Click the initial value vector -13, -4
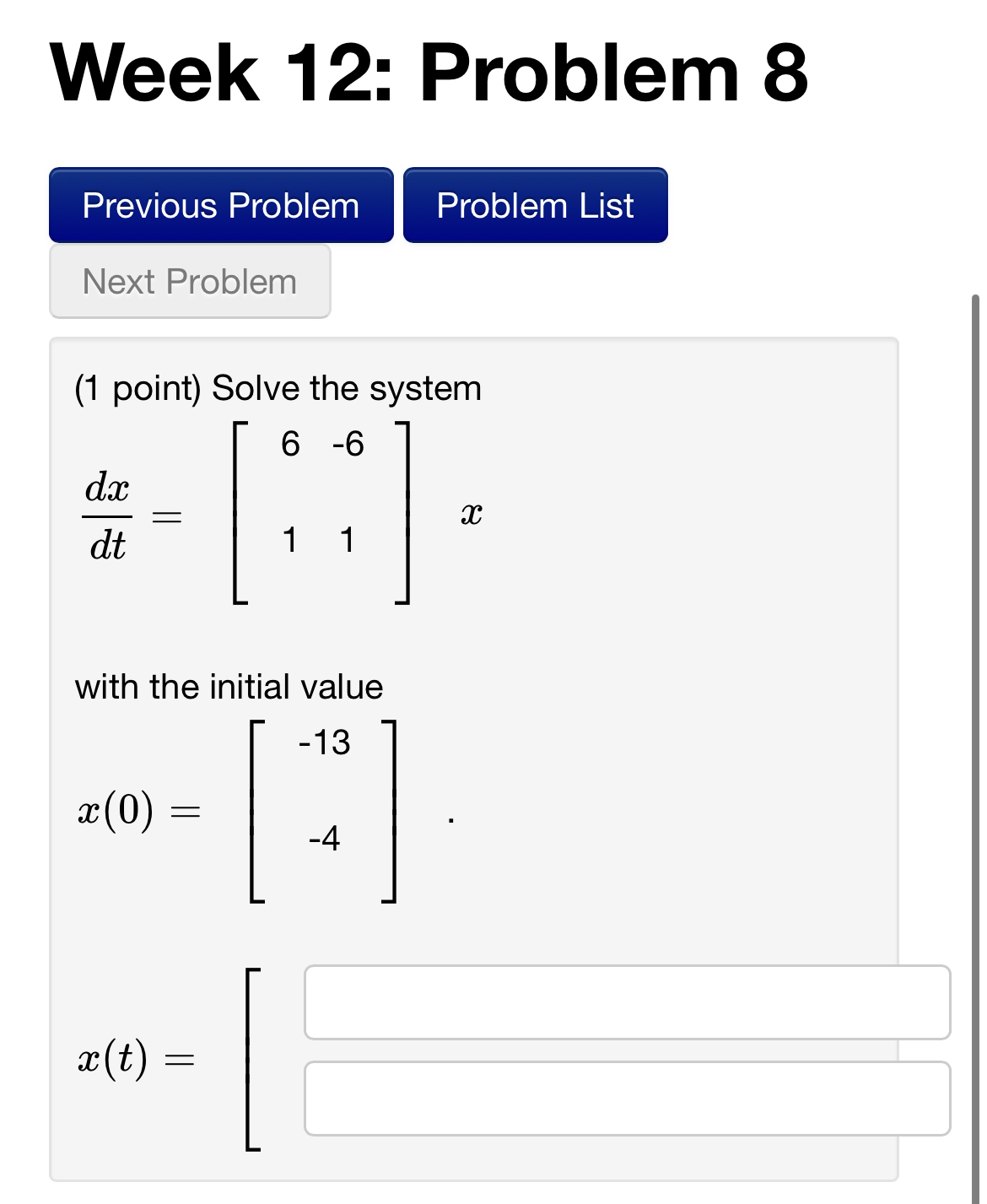This screenshot has height=1204, width=987. tap(323, 811)
